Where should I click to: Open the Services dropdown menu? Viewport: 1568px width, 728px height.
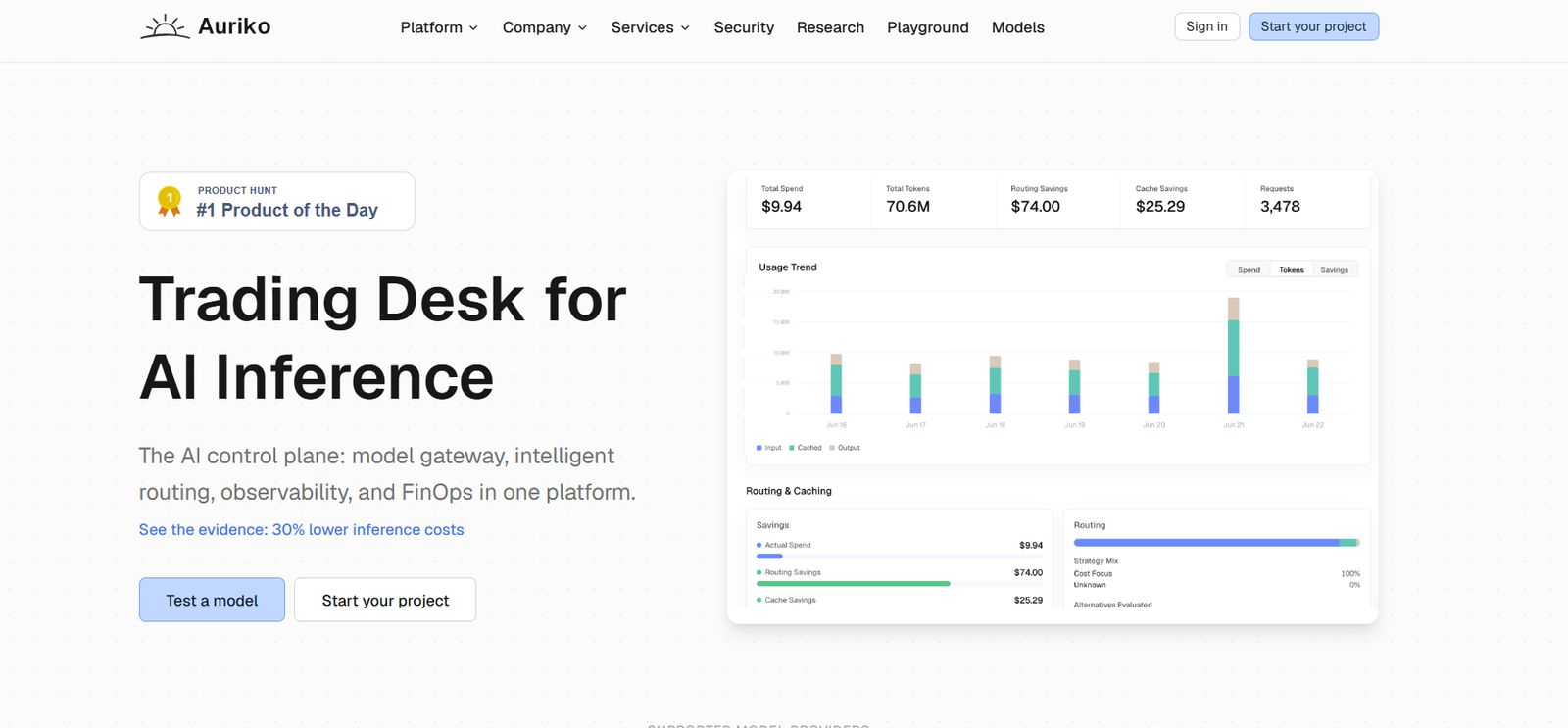(651, 27)
